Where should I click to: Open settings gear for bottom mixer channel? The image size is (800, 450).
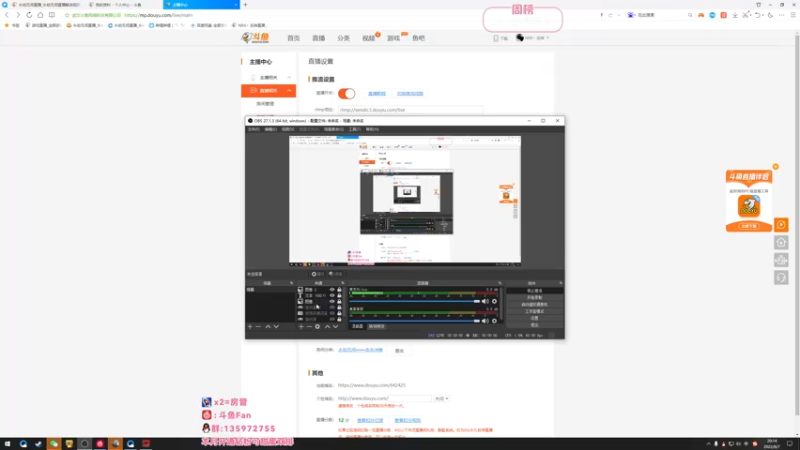click(494, 321)
